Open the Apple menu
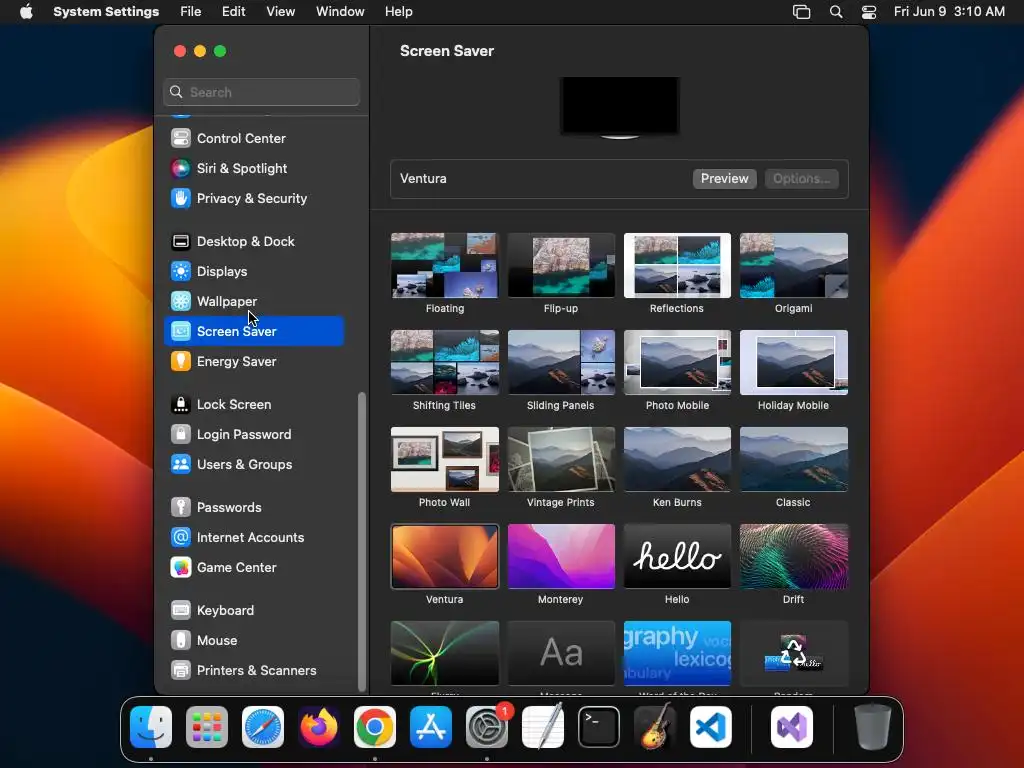This screenshot has width=1024, height=768. [x=26, y=12]
